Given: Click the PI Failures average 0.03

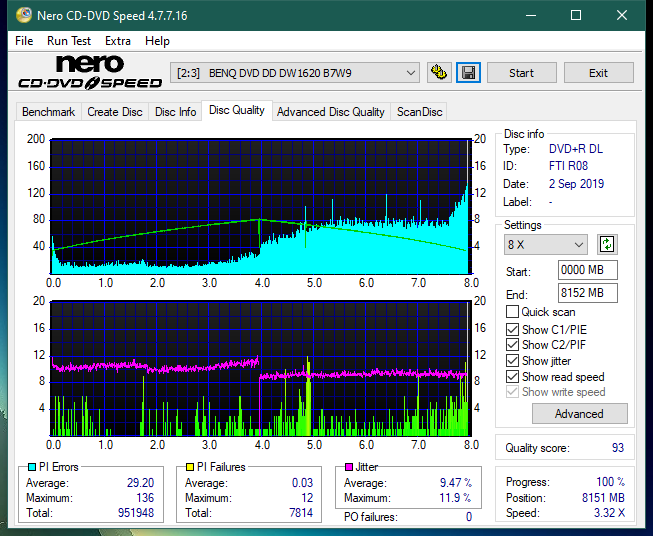Looking at the screenshot, I should [x=302, y=482].
